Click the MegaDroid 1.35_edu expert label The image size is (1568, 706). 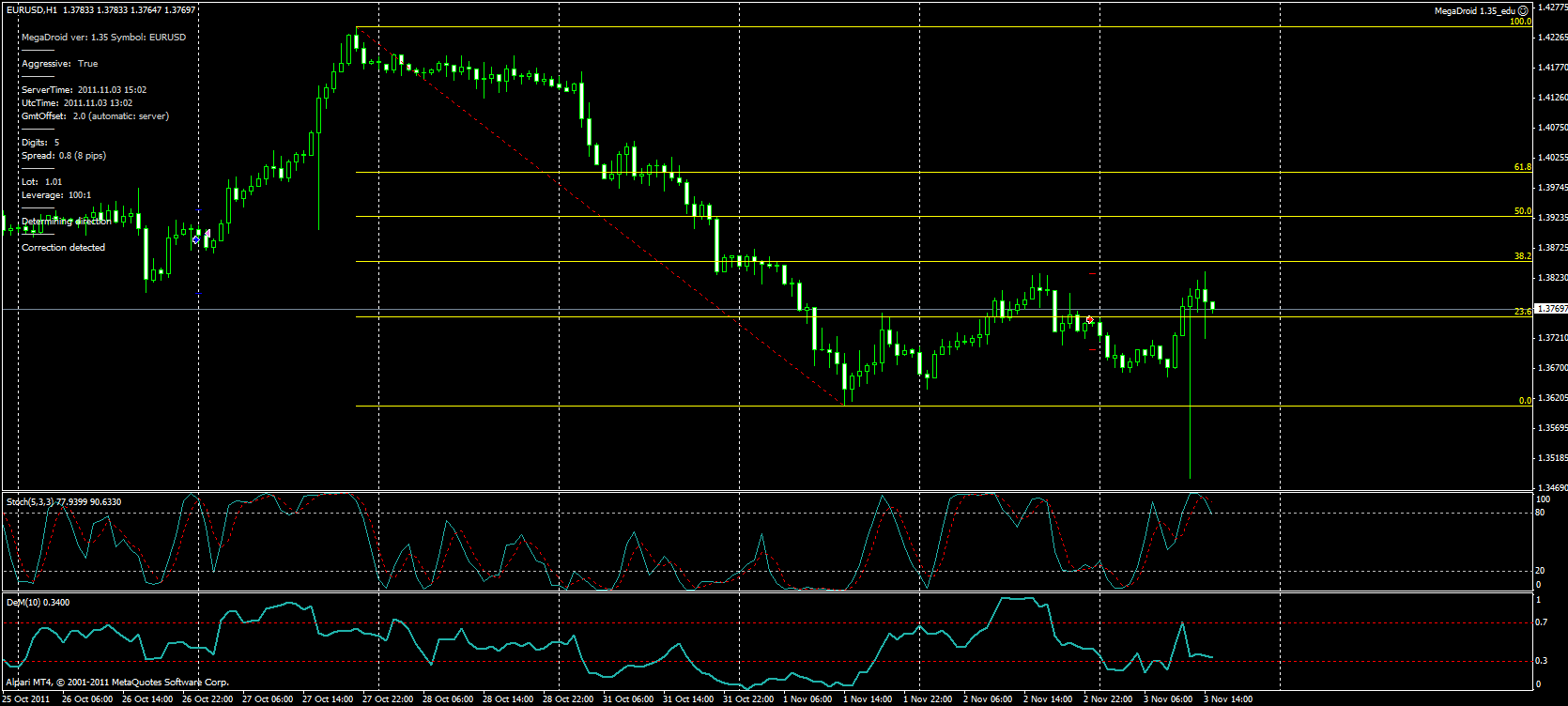1474,11
